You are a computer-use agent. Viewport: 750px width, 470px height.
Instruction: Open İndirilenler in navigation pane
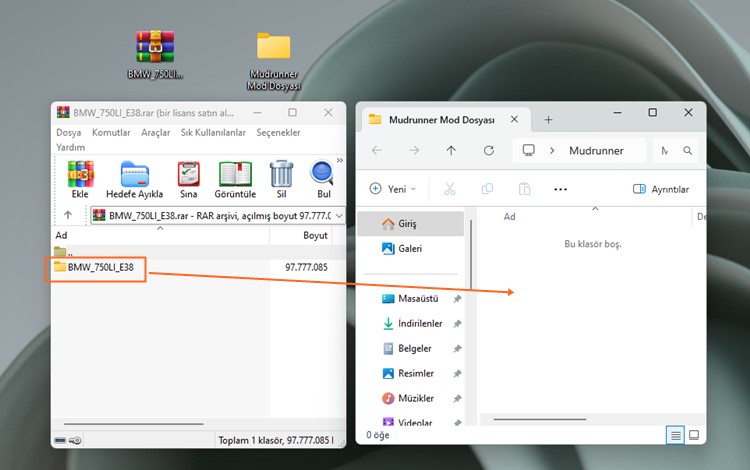click(410, 324)
